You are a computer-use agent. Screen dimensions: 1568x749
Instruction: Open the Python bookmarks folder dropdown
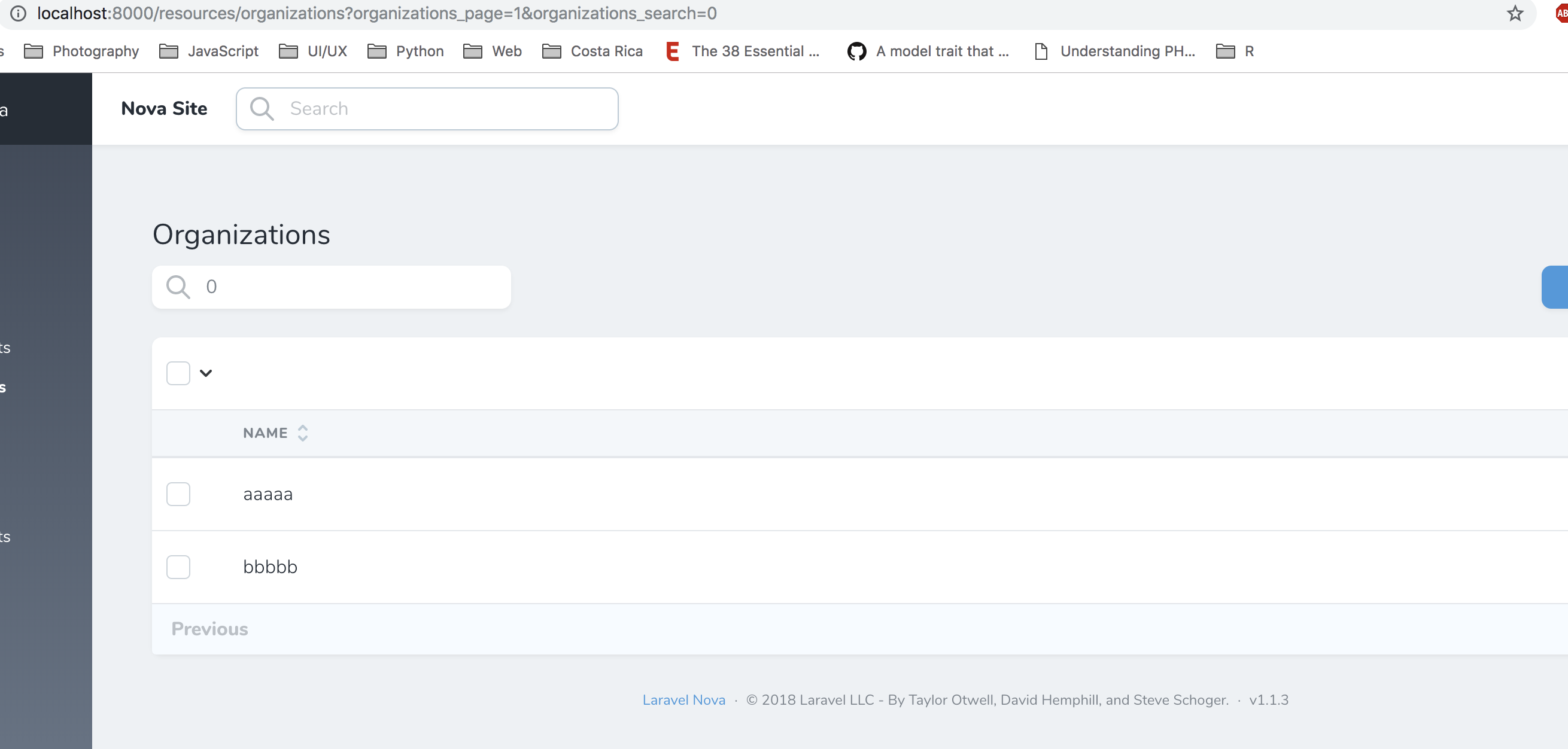(x=405, y=51)
